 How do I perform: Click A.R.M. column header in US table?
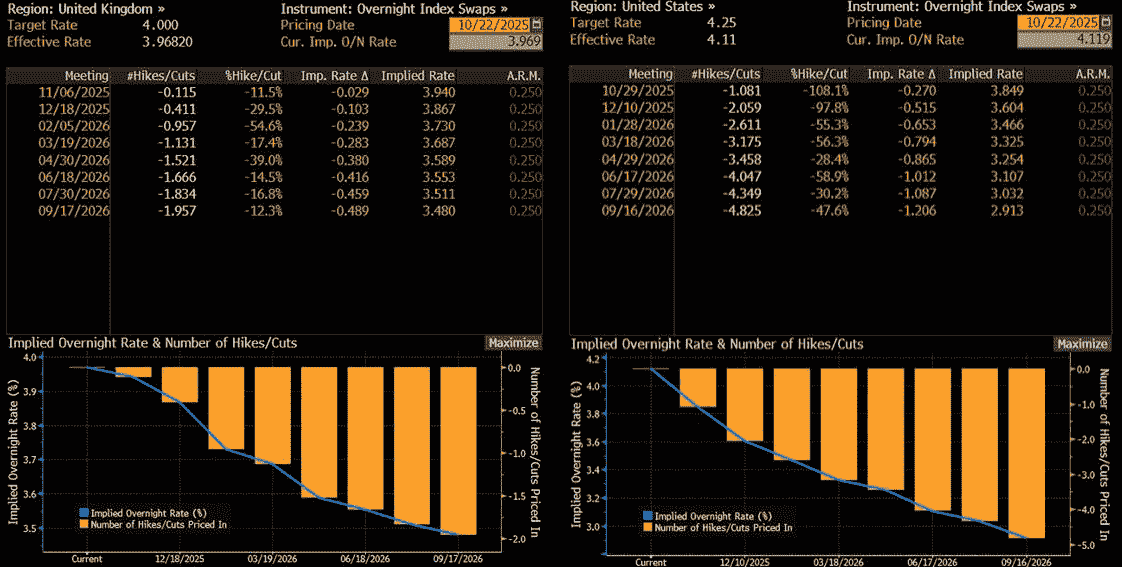pos(1092,74)
